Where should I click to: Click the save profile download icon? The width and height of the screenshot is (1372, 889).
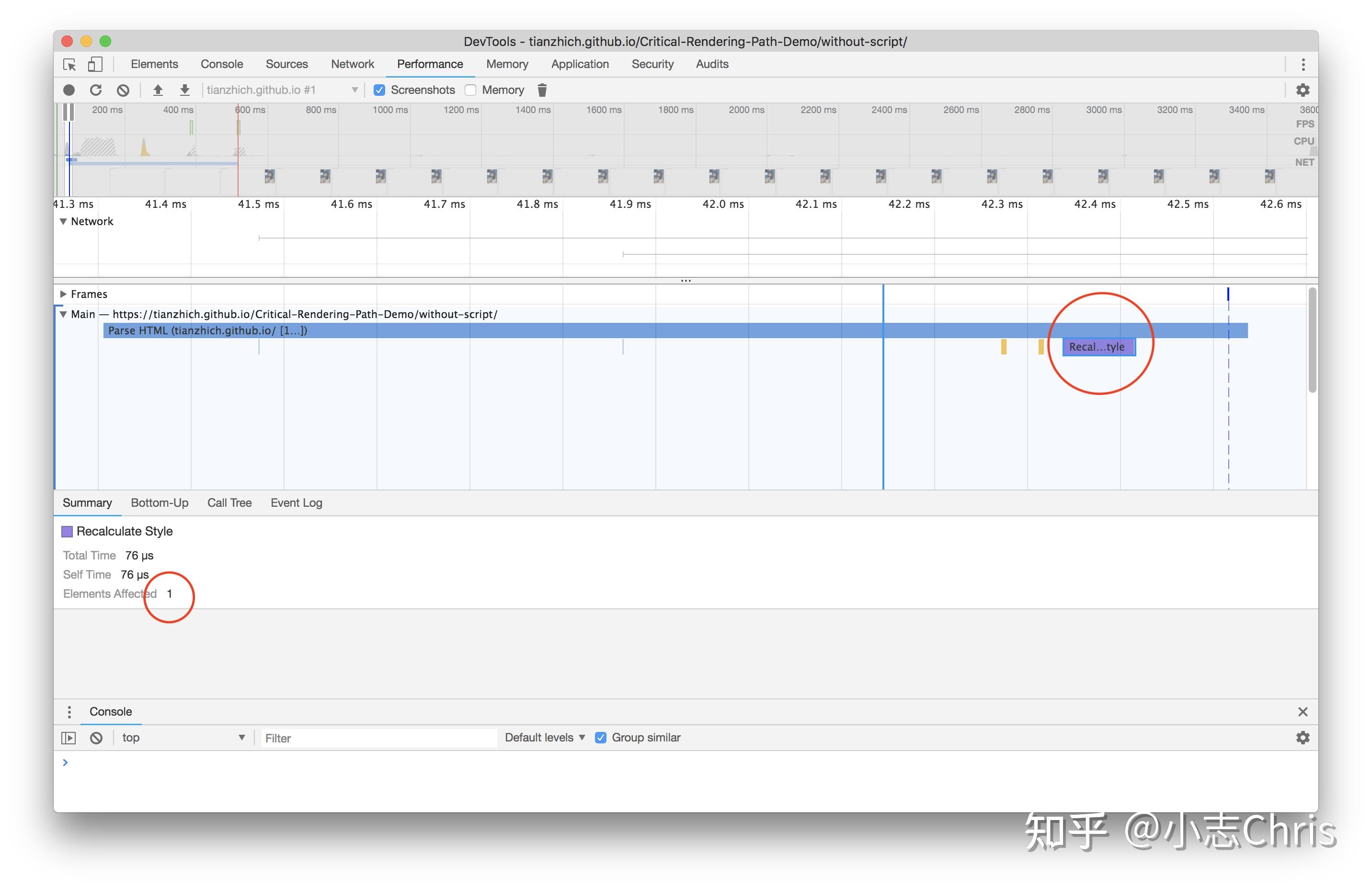(x=184, y=90)
